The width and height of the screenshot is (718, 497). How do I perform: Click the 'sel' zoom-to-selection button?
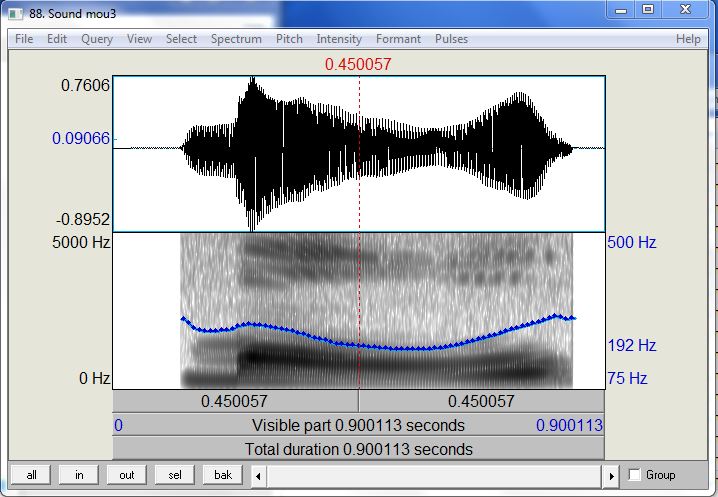[175, 475]
